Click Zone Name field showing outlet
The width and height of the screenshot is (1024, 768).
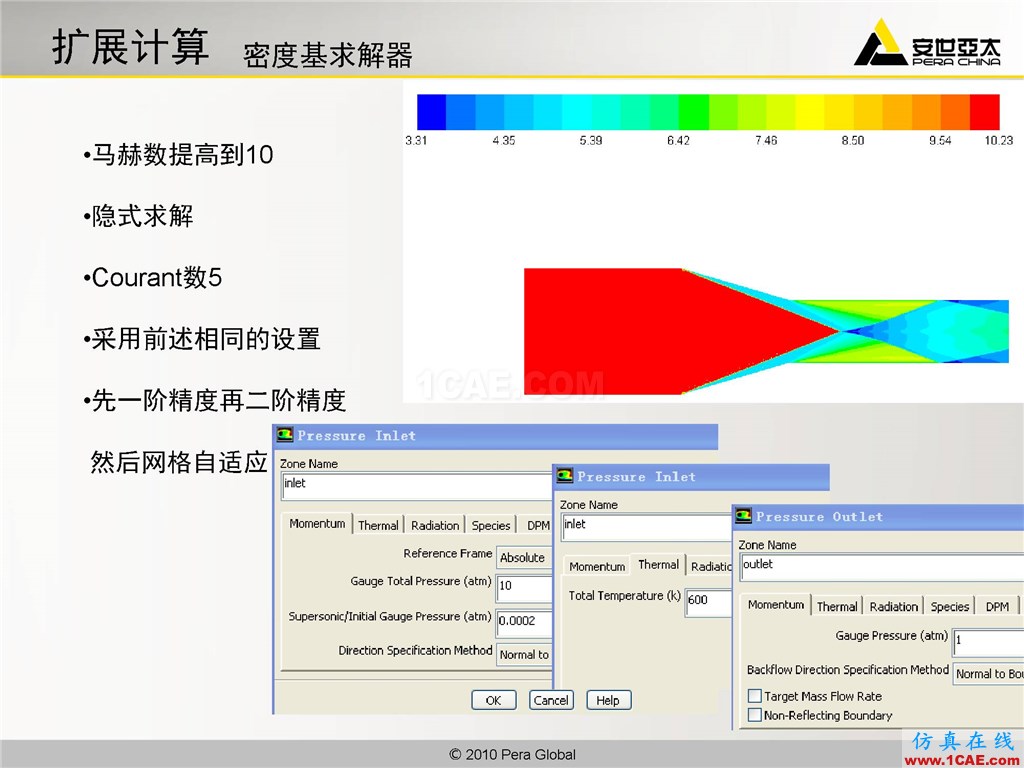882,568
